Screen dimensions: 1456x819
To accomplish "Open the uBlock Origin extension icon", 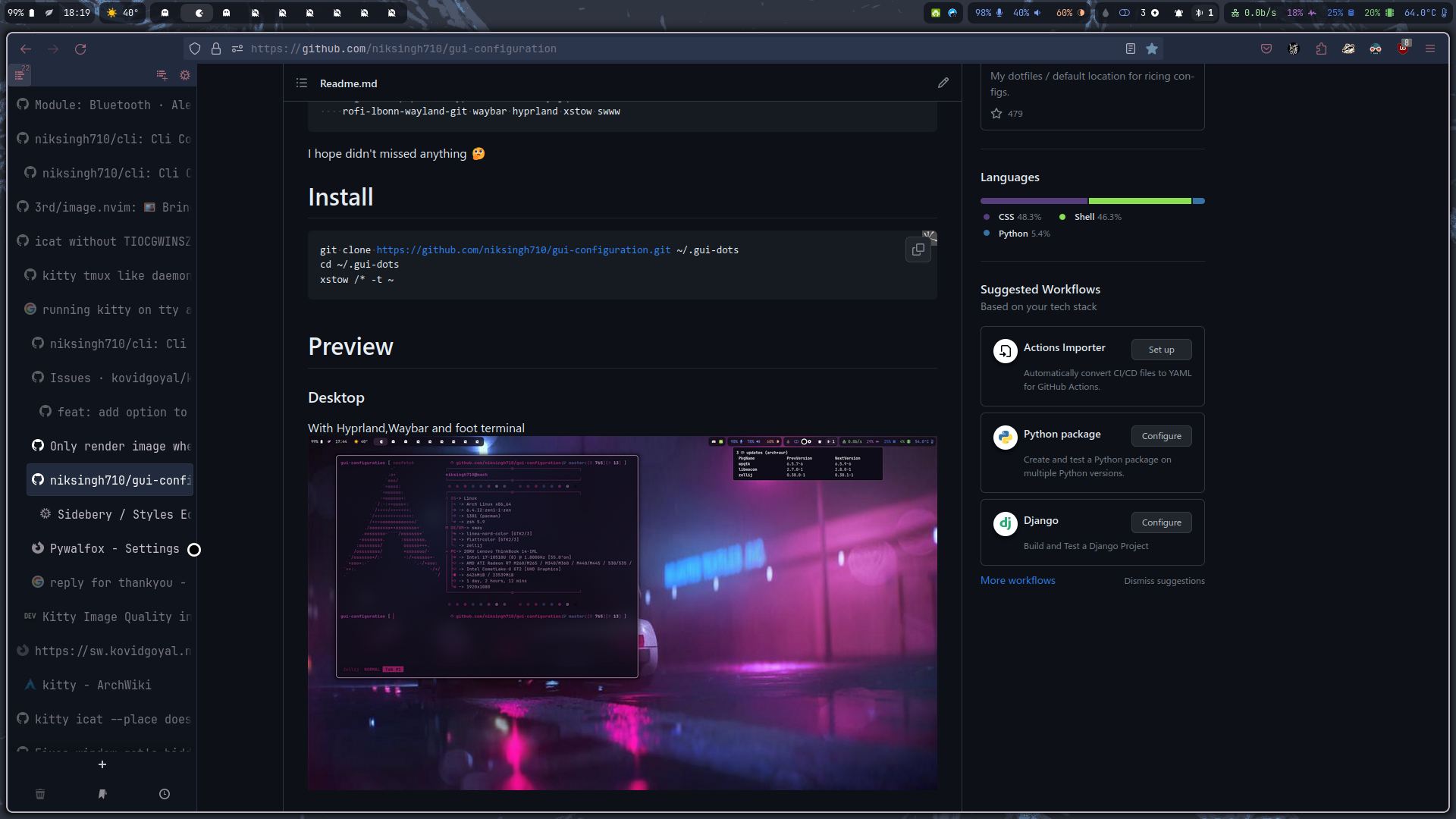I will [x=1403, y=49].
